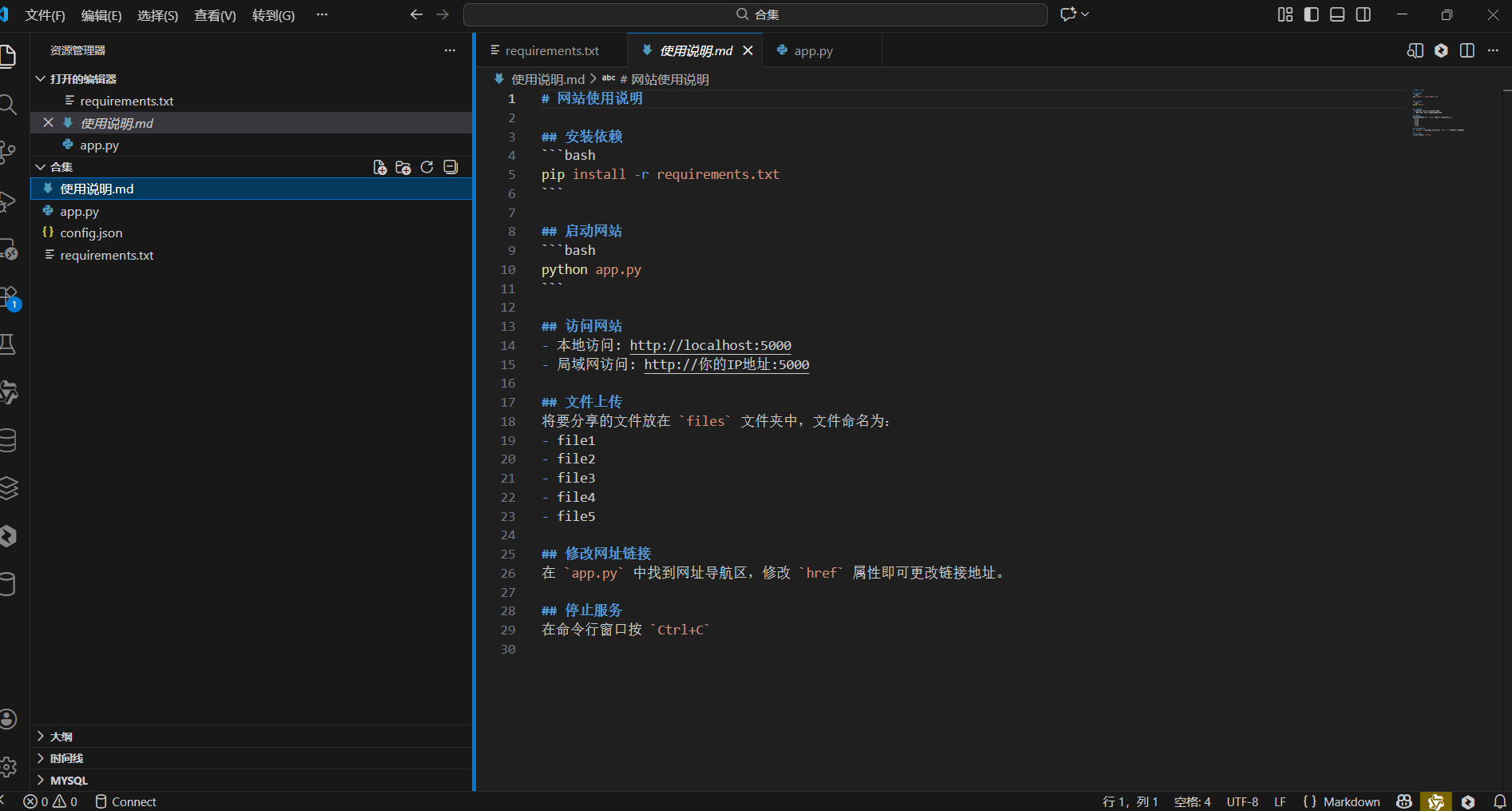Screen dimensions: 1512x811
Task: Open requirements.txt from the 合集 file tree
Action: pos(251,255)
